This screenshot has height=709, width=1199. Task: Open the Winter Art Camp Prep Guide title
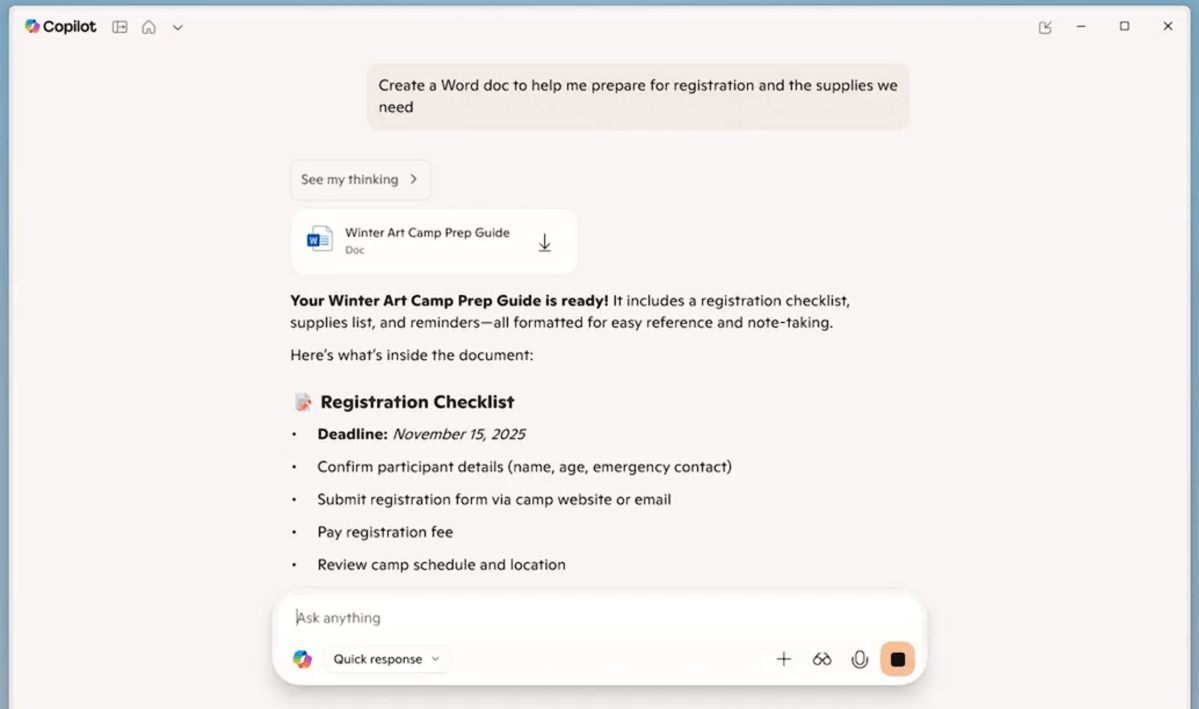click(x=427, y=233)
